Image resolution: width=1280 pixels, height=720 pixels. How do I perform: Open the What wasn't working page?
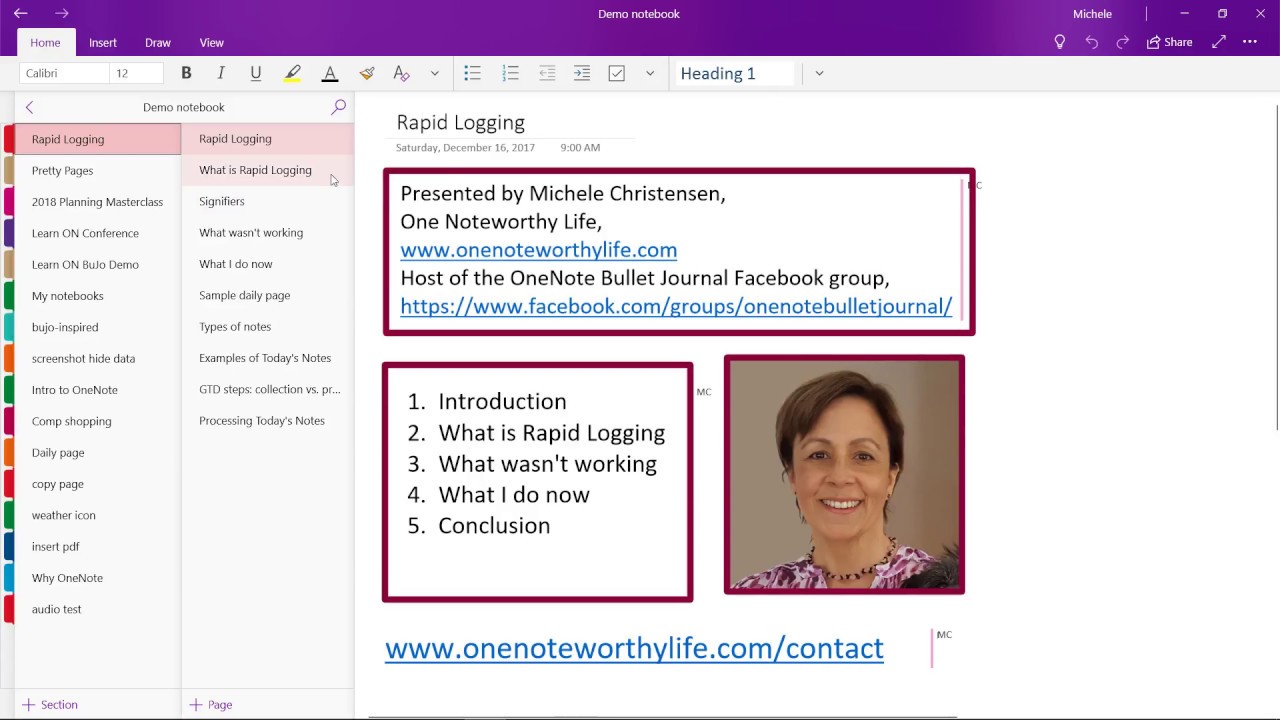(268, 233)
